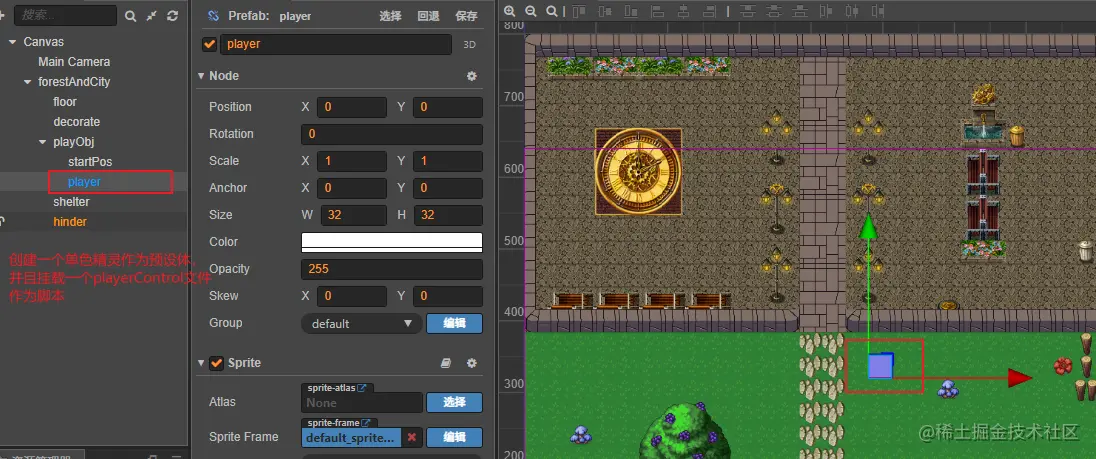Screen dimensions: 1096x459
Task: Click Size W input field
Action: [354, 215]
